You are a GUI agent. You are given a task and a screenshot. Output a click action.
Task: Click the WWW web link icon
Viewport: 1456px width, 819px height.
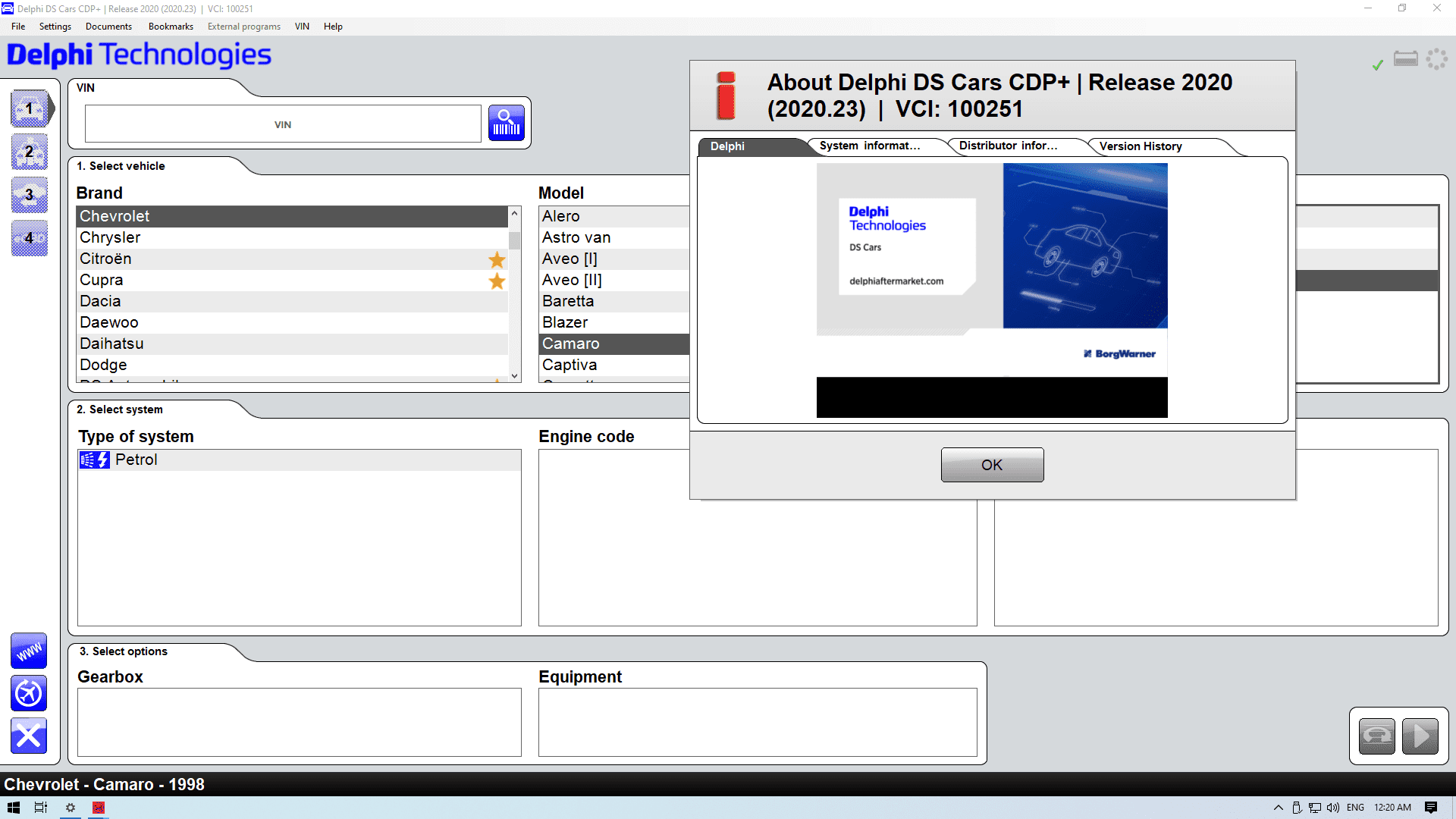[28, 651]
